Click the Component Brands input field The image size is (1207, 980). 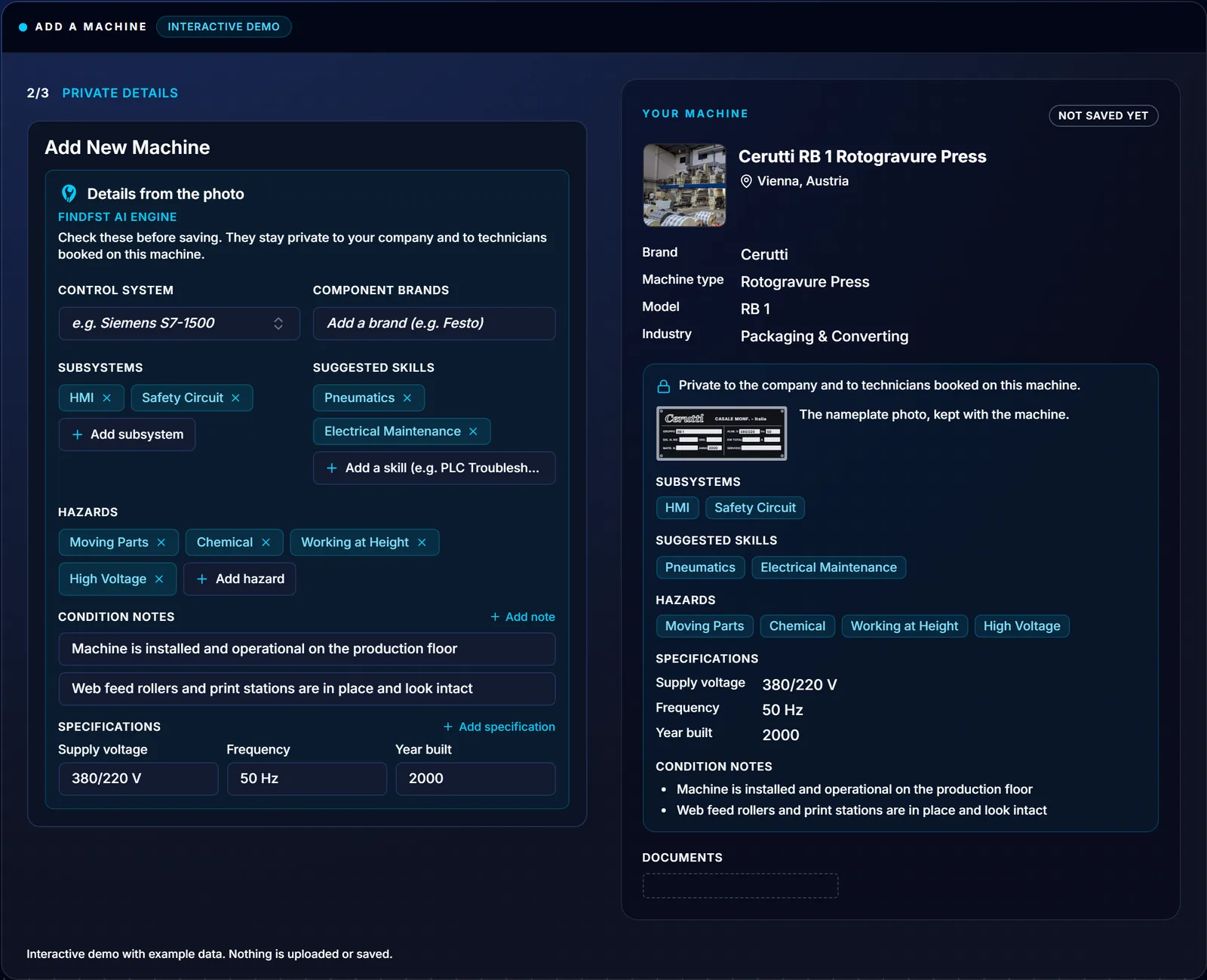point(435,324)
